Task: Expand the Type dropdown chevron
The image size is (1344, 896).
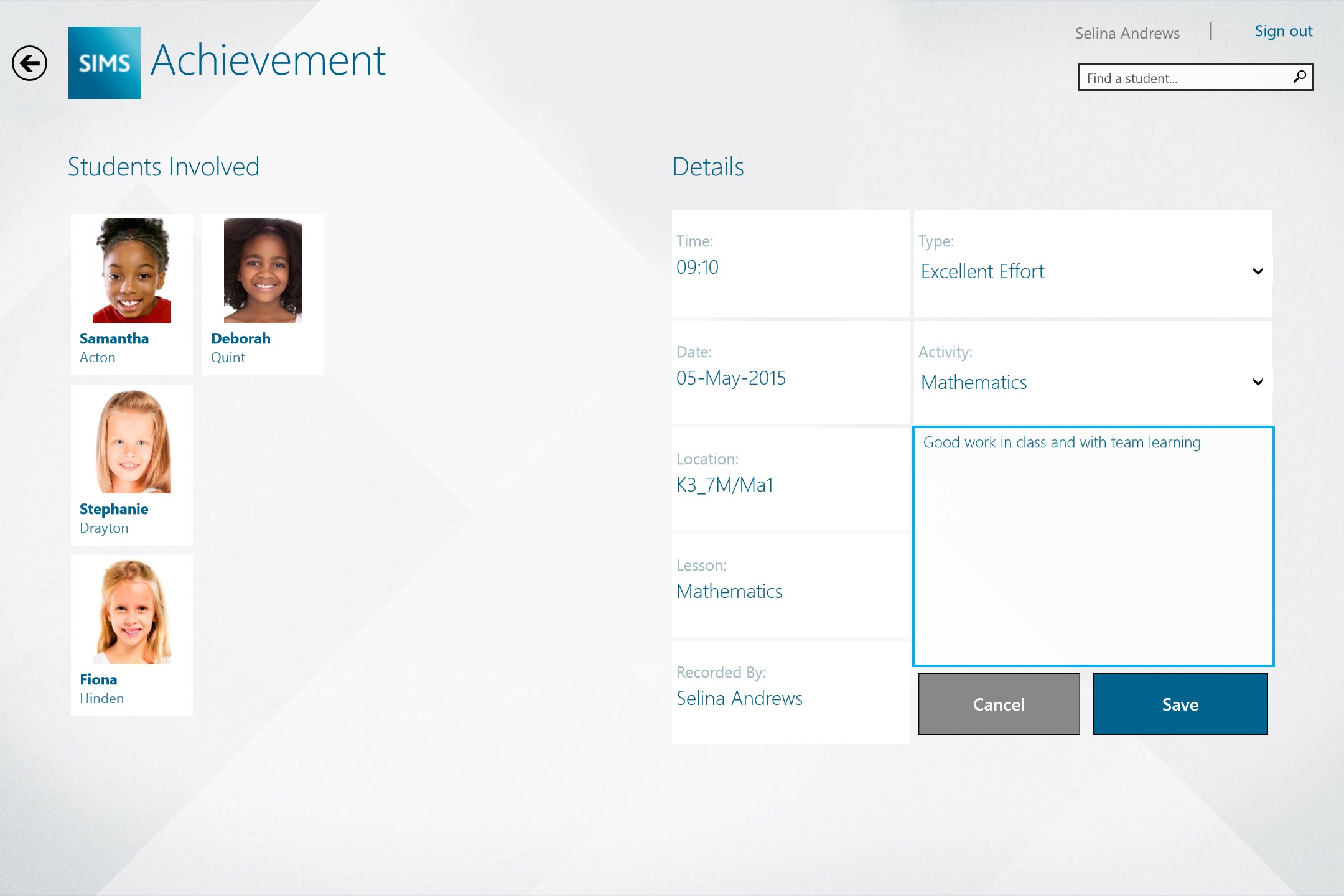Action: (x=1258, y=271)
